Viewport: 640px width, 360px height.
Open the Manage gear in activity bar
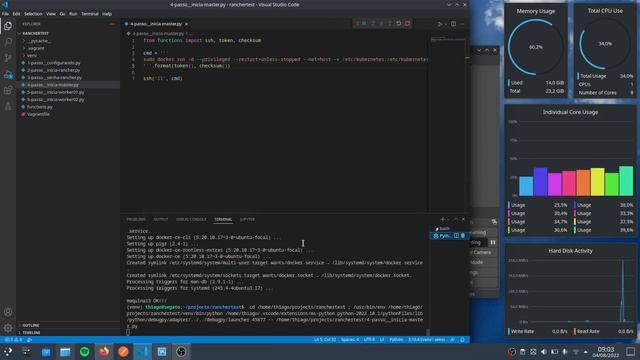[x=8, y=328]
